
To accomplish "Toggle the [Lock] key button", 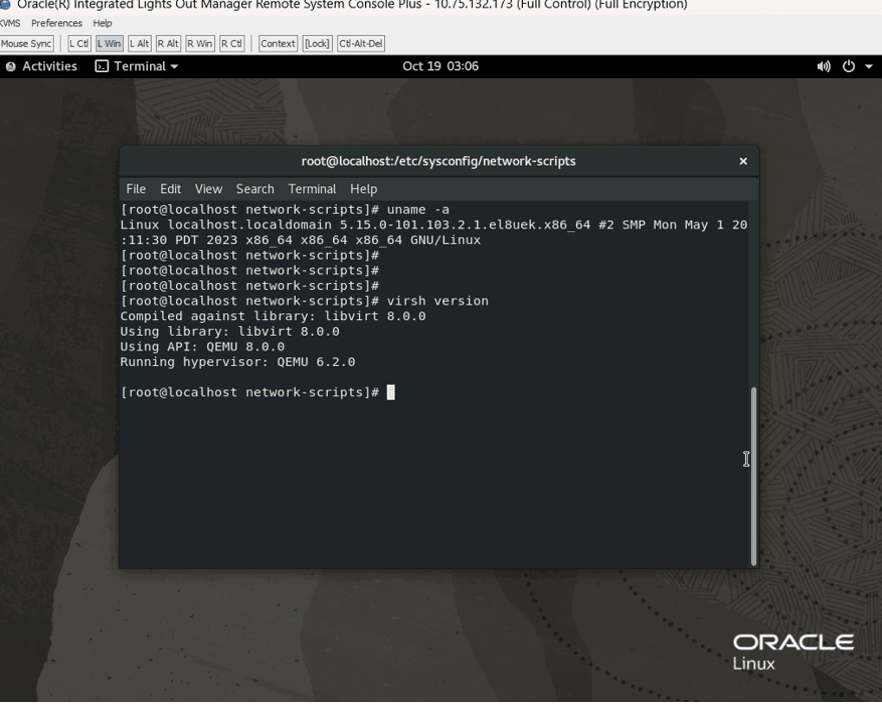I will (317, 43).
